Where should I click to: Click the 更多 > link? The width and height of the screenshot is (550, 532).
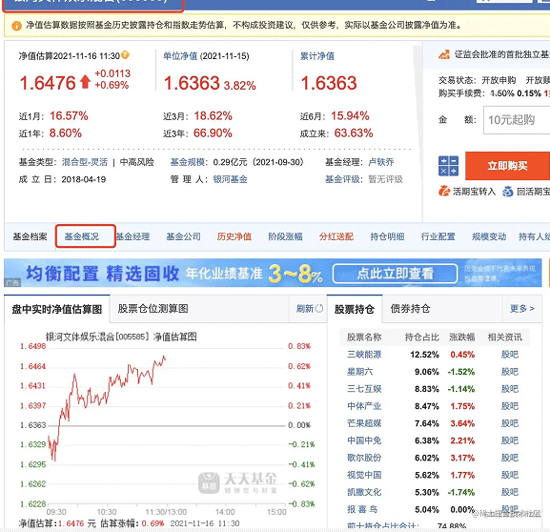click(x=522, y=309)
